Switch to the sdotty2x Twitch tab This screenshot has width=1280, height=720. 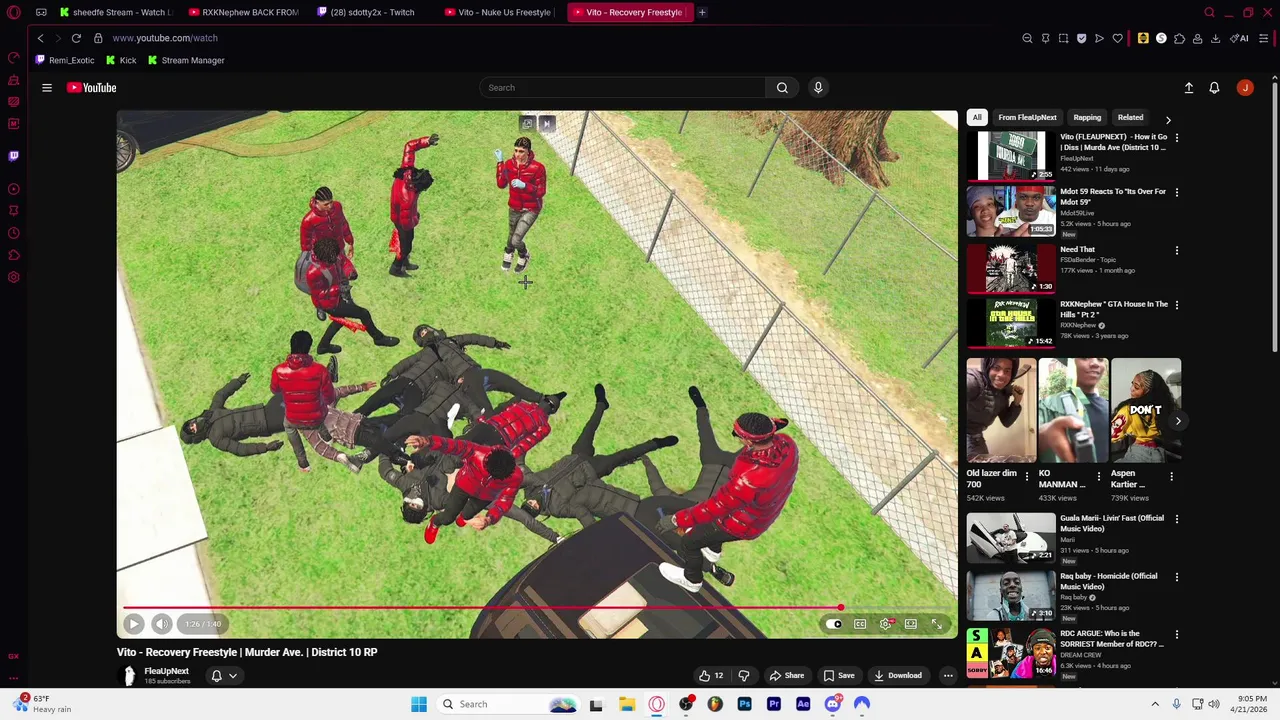click(x=366, y=12)
